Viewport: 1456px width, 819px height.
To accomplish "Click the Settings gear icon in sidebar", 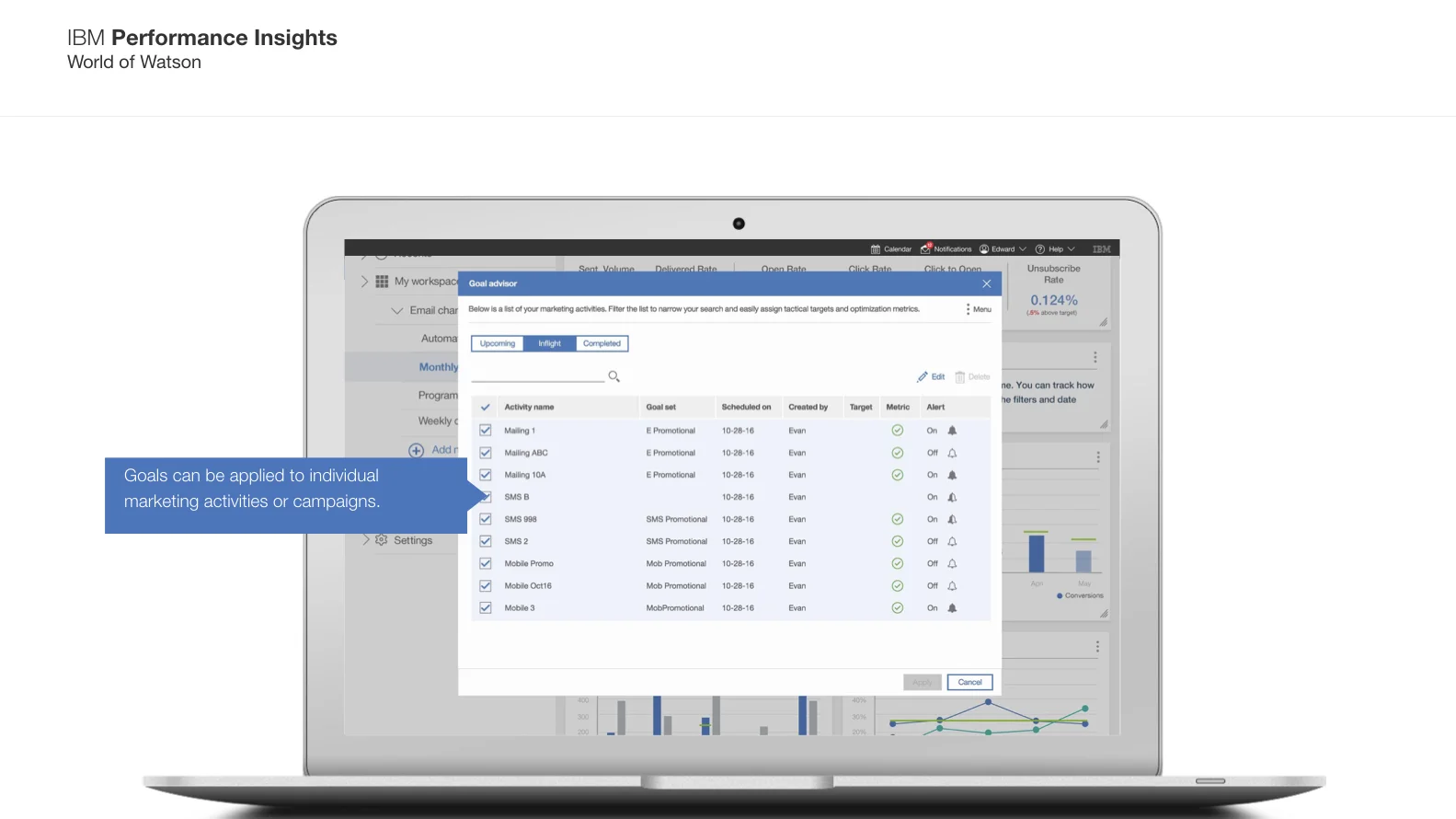I will click(x=381, y=540).
